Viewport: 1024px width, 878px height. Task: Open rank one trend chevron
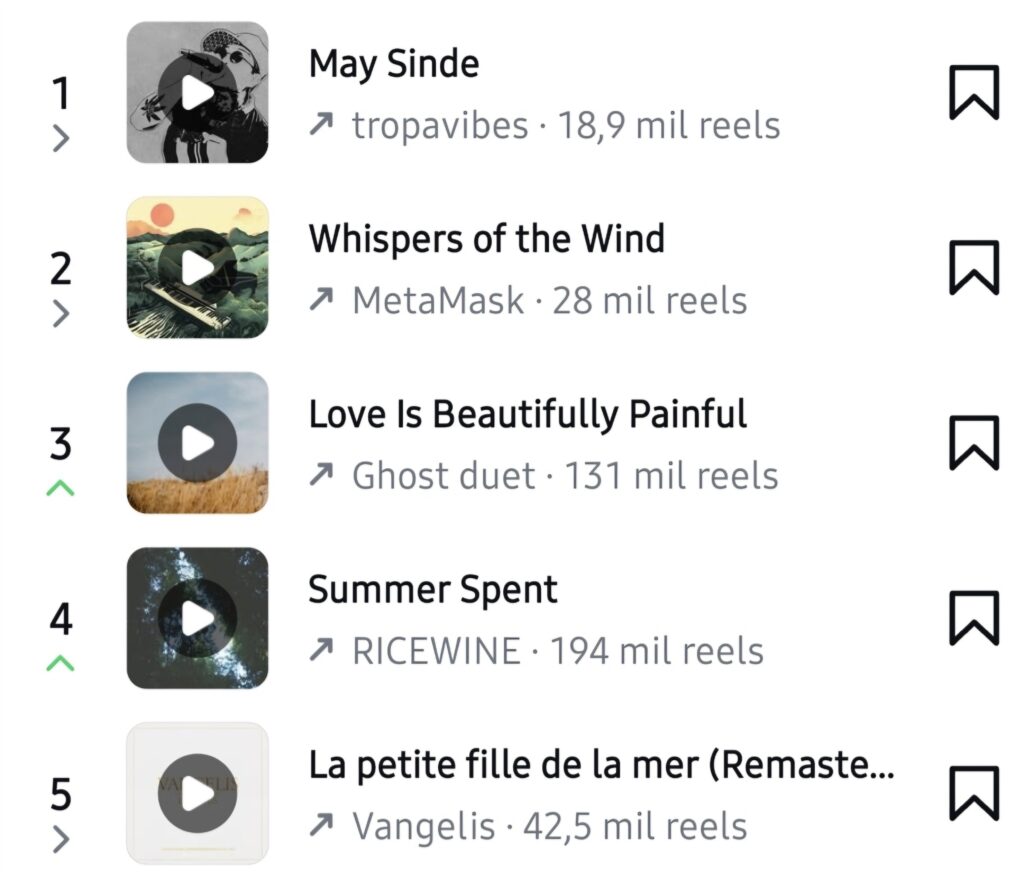click(61, 138)
